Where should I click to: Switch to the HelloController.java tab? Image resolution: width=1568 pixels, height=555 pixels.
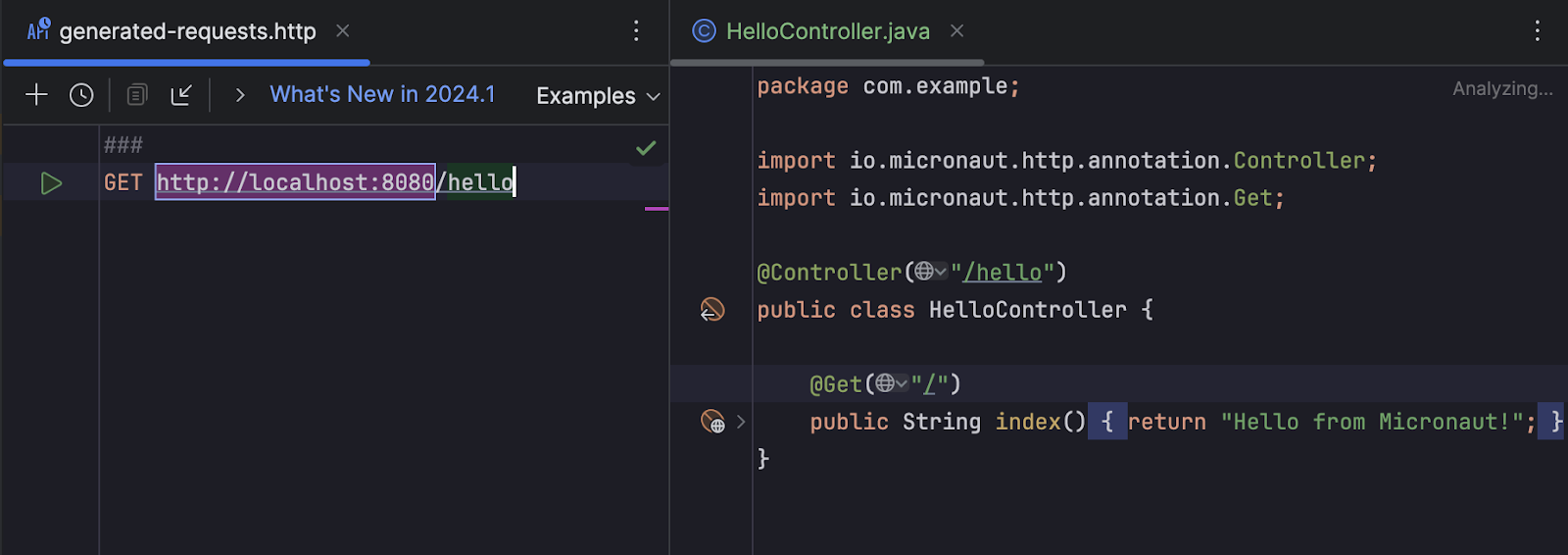[826, 31]
